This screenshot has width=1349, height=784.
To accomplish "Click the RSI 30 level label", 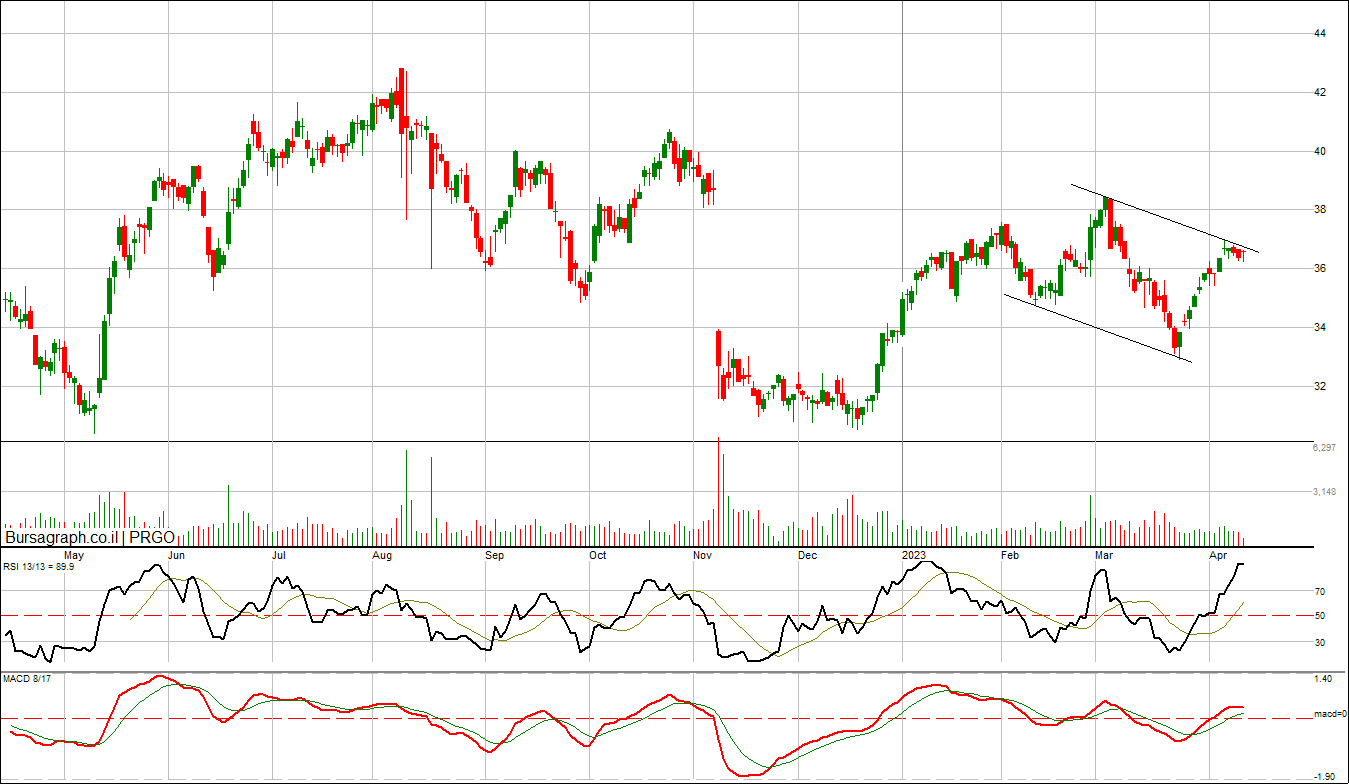I will click(x=1320, y=643).
